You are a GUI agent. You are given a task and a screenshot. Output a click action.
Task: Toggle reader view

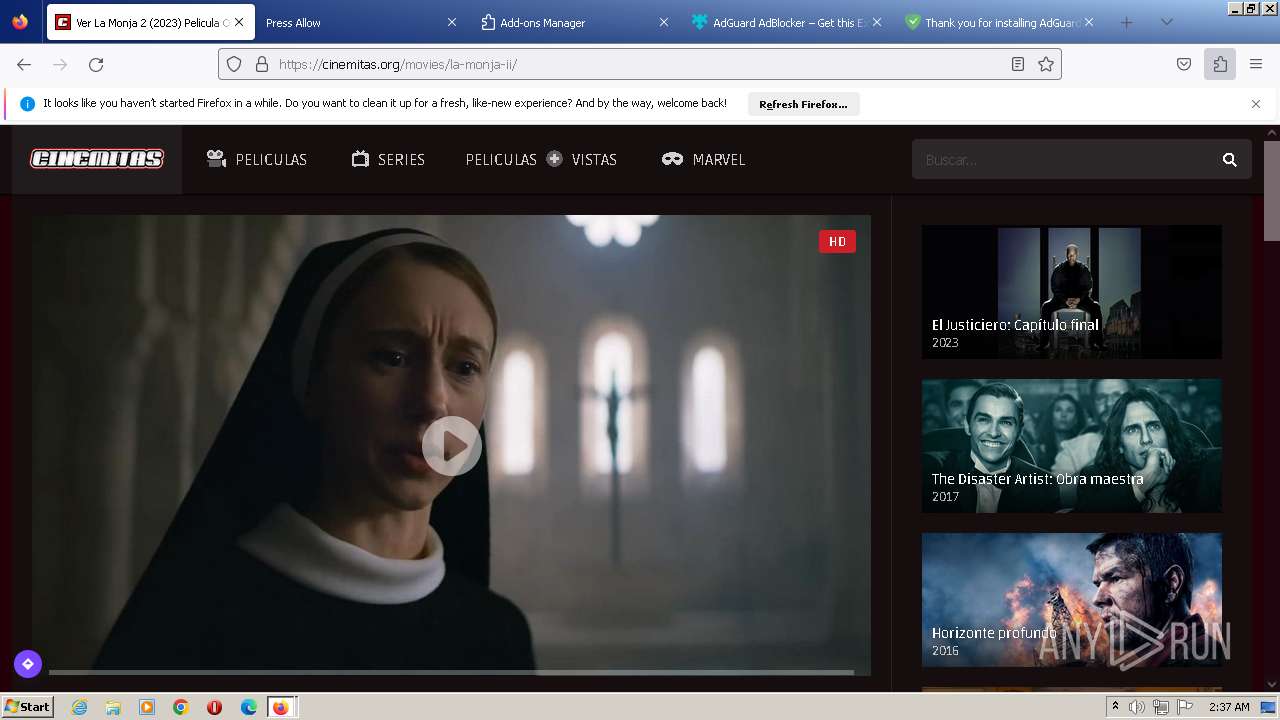point(1018,64)
